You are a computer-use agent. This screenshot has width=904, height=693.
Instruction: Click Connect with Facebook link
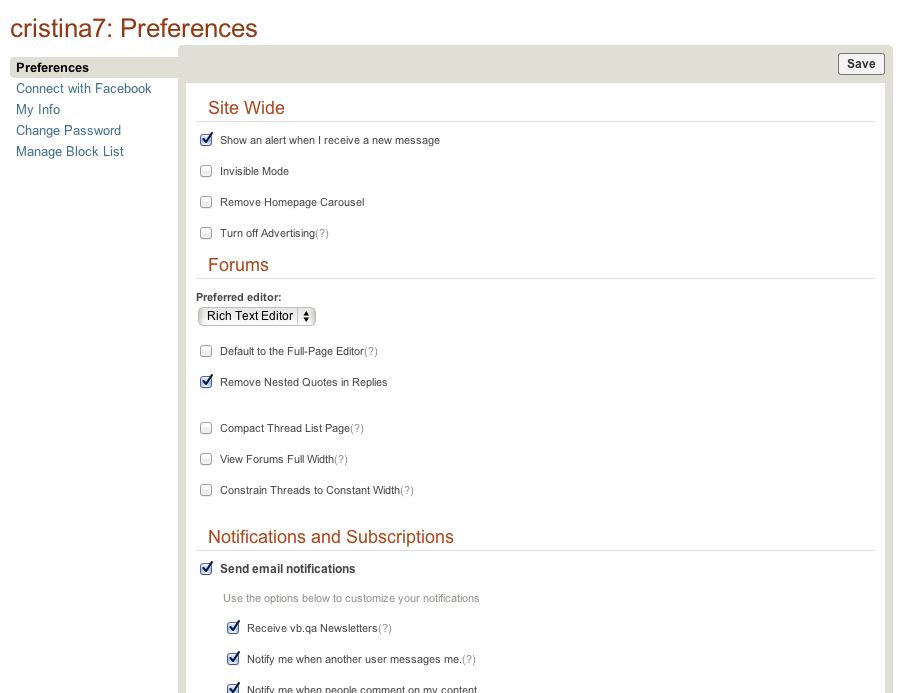click(x=84, y=89)
